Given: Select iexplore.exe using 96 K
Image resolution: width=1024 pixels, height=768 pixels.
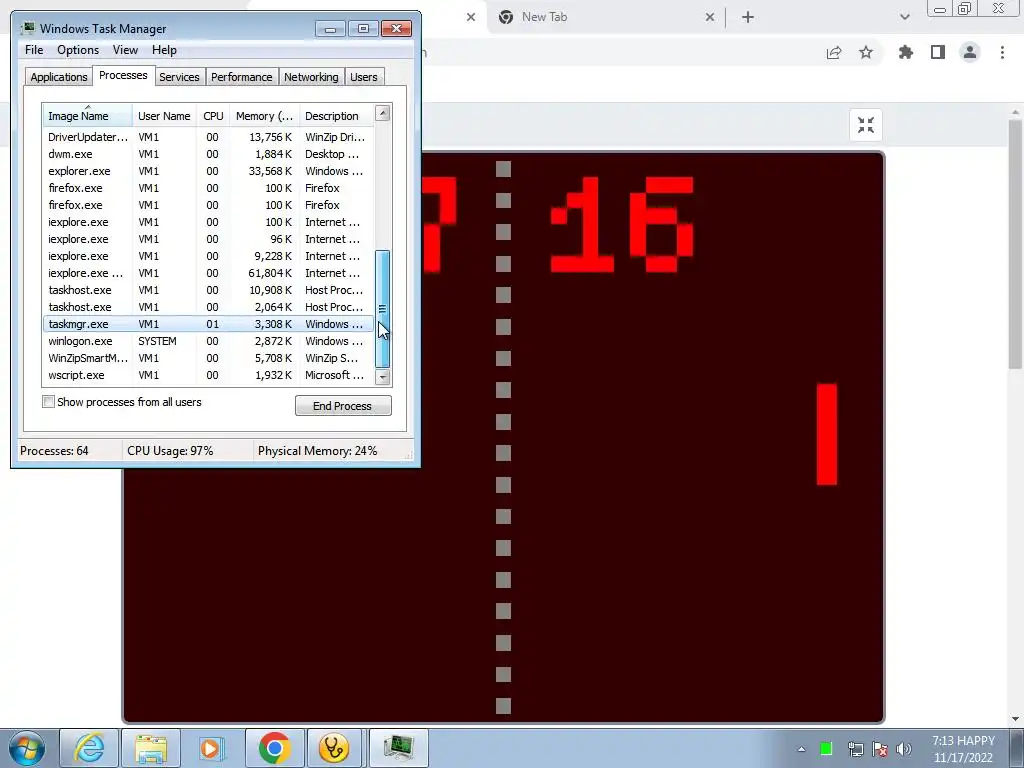Looking at the screenshot, I should (x=208, y=239).
